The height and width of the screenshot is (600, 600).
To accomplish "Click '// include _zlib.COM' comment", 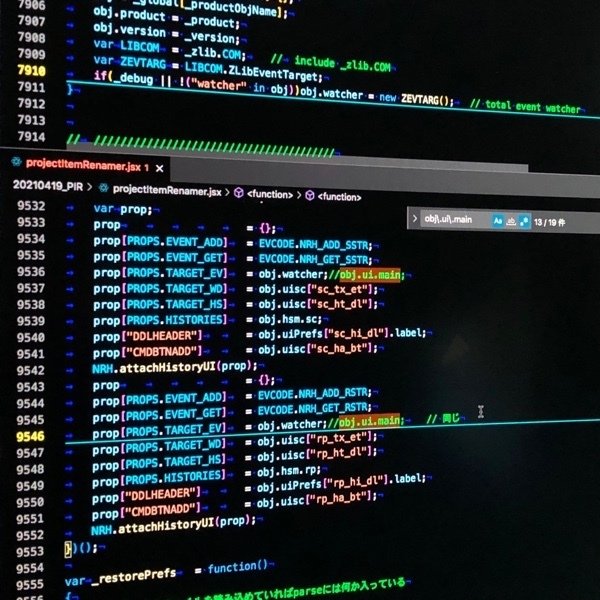I will point(331,63).
